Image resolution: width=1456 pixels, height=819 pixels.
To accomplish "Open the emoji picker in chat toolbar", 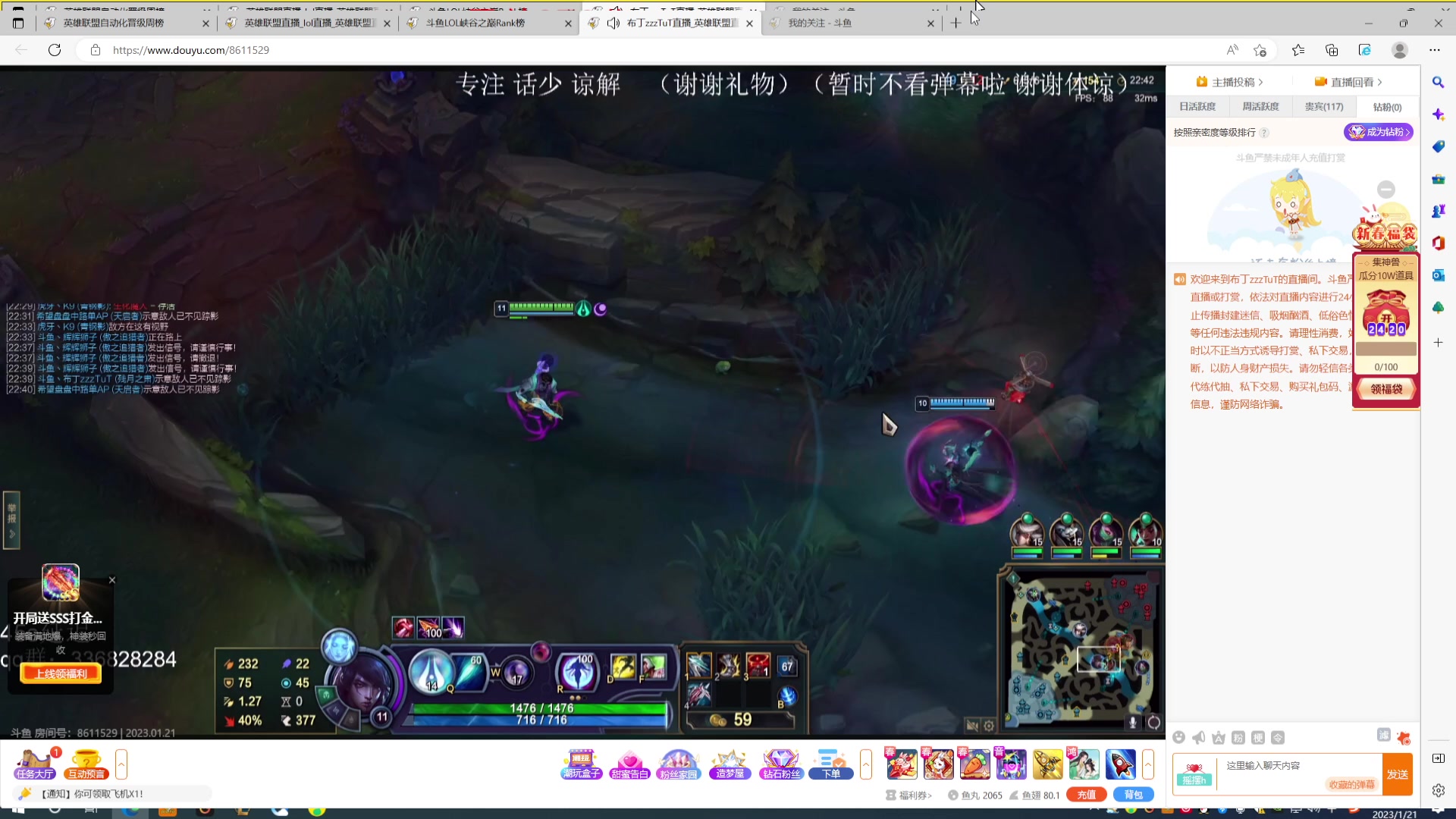I will click(x=1178, y=738).
